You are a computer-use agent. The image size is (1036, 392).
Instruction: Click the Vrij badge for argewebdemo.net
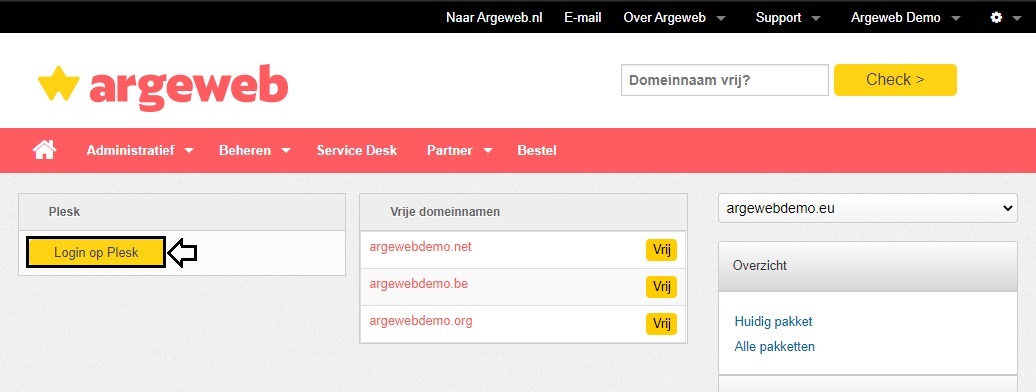point(661,250)
